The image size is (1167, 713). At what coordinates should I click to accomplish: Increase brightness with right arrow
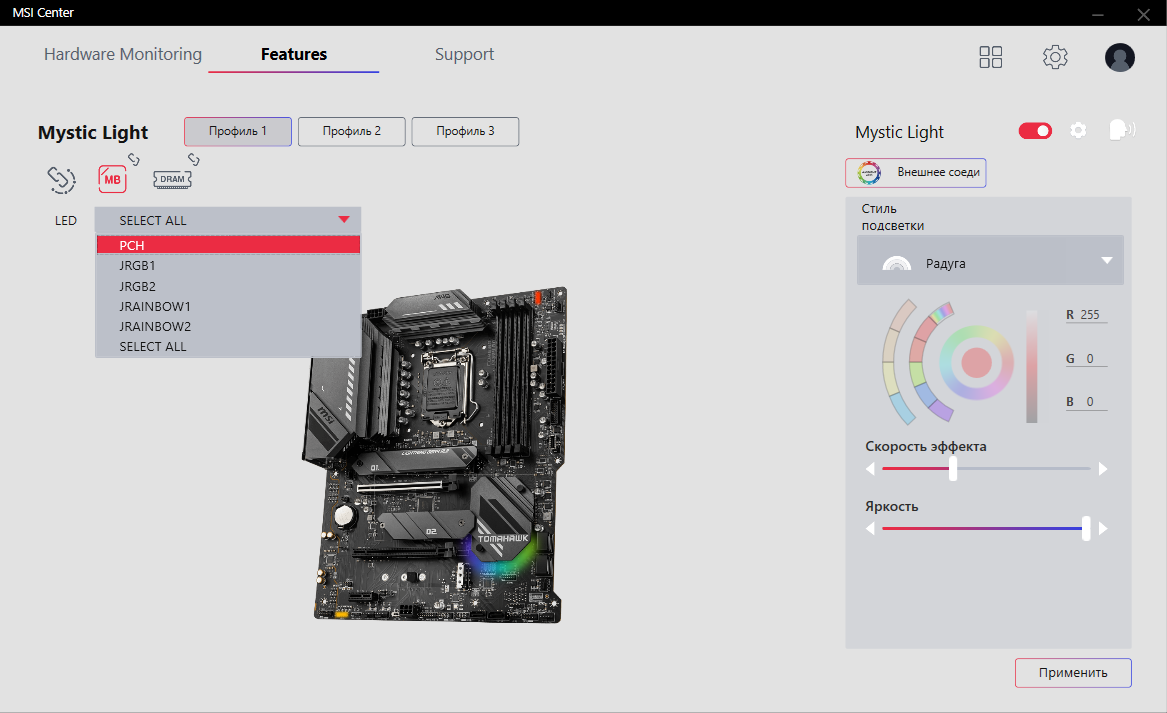[1103, 528]
